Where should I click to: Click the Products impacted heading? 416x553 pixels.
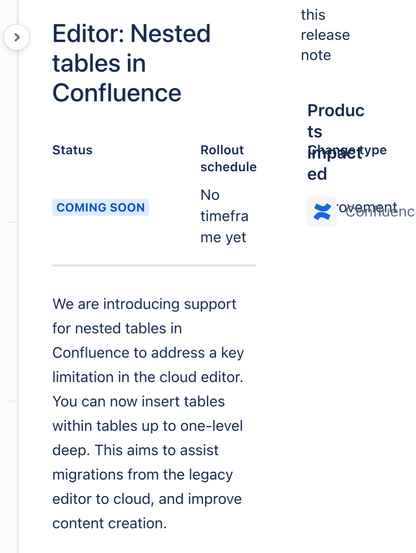pos(336,142)
